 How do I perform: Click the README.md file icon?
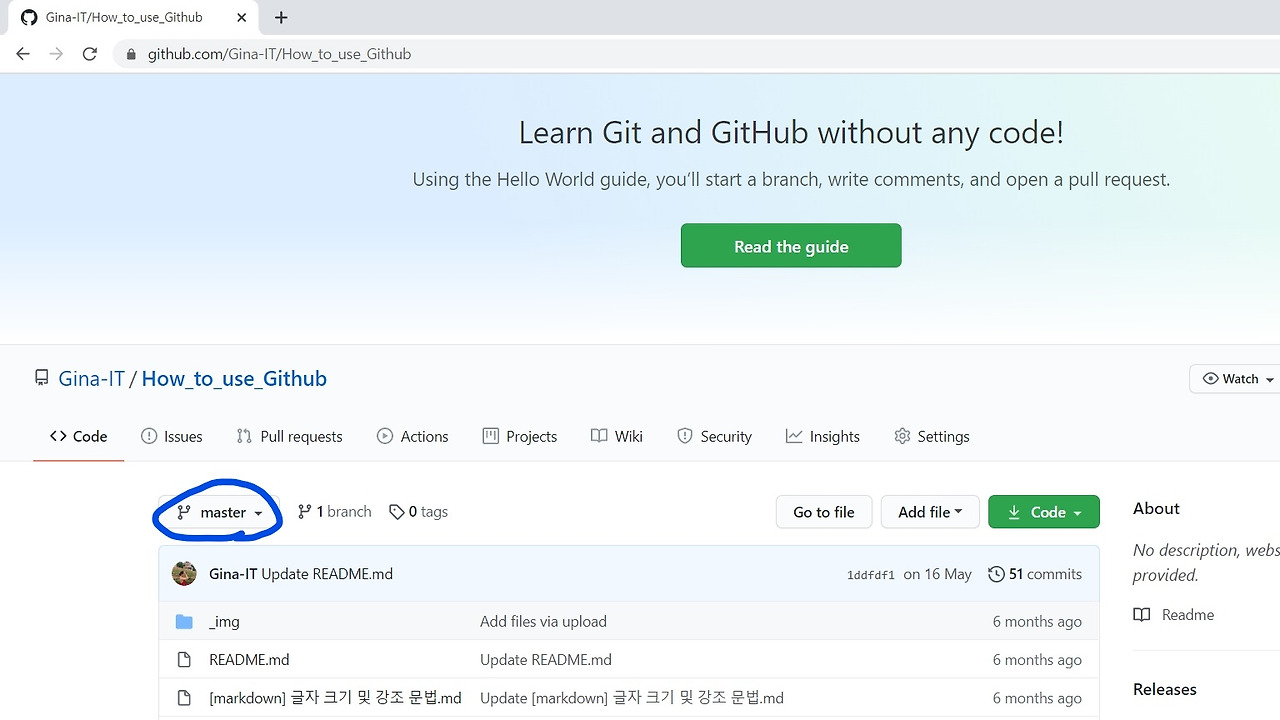click(184, 660)
